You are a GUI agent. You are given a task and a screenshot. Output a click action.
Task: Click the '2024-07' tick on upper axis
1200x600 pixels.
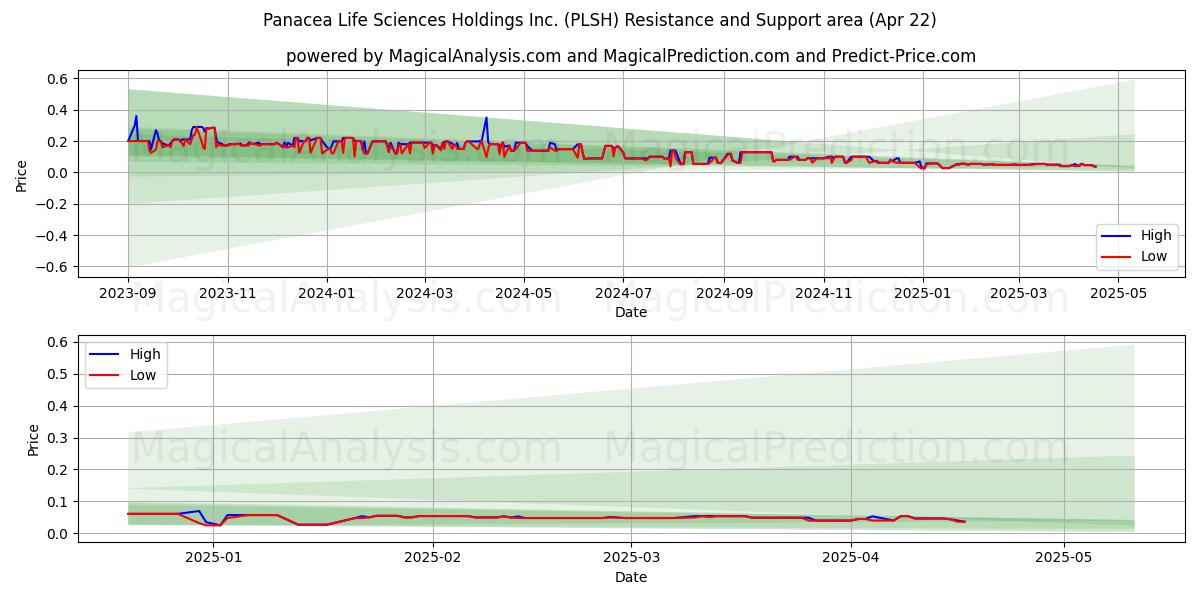pos(623,293)
